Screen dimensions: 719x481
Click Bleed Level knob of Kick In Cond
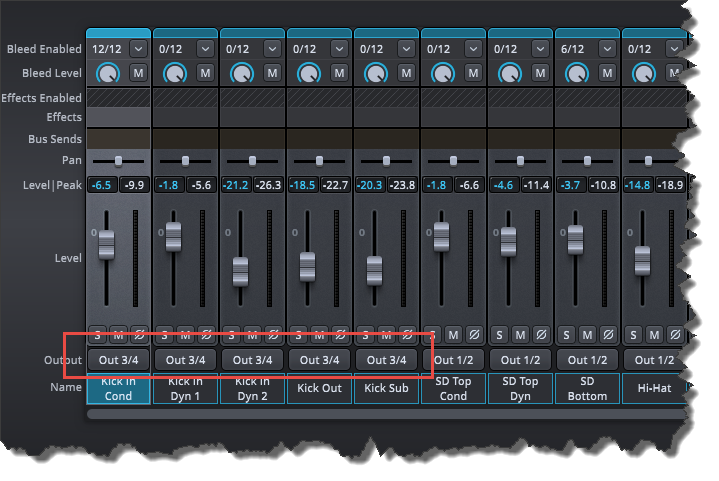click(x=108, y=72)
